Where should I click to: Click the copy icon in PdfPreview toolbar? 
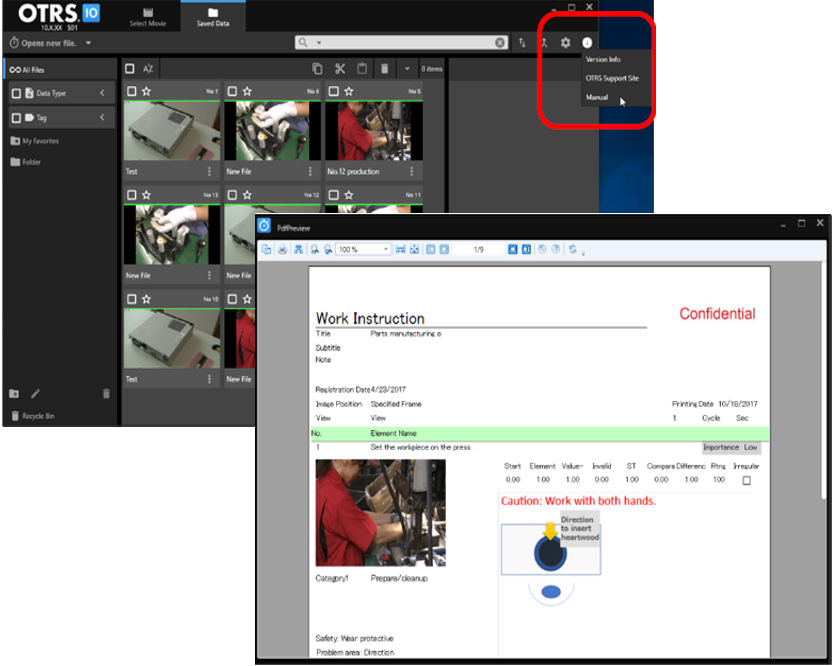pos(266,249)
